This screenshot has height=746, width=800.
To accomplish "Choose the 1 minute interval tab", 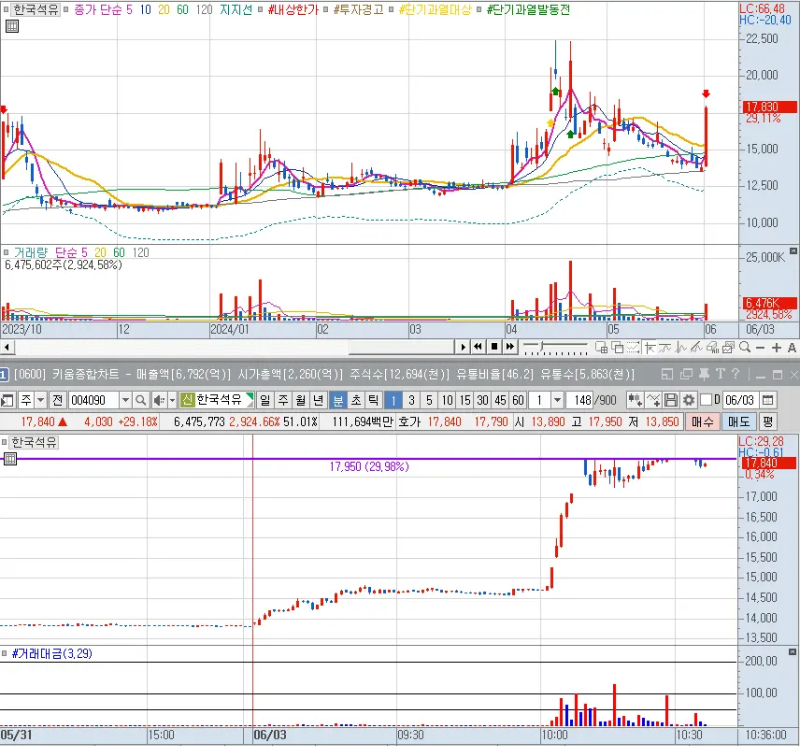I will tap(393, 400).
